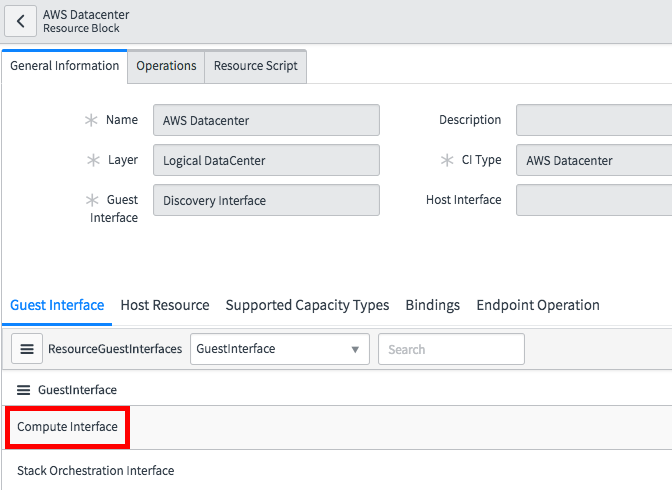Open Supported Capacity Types tab

[x=307, y=305]
